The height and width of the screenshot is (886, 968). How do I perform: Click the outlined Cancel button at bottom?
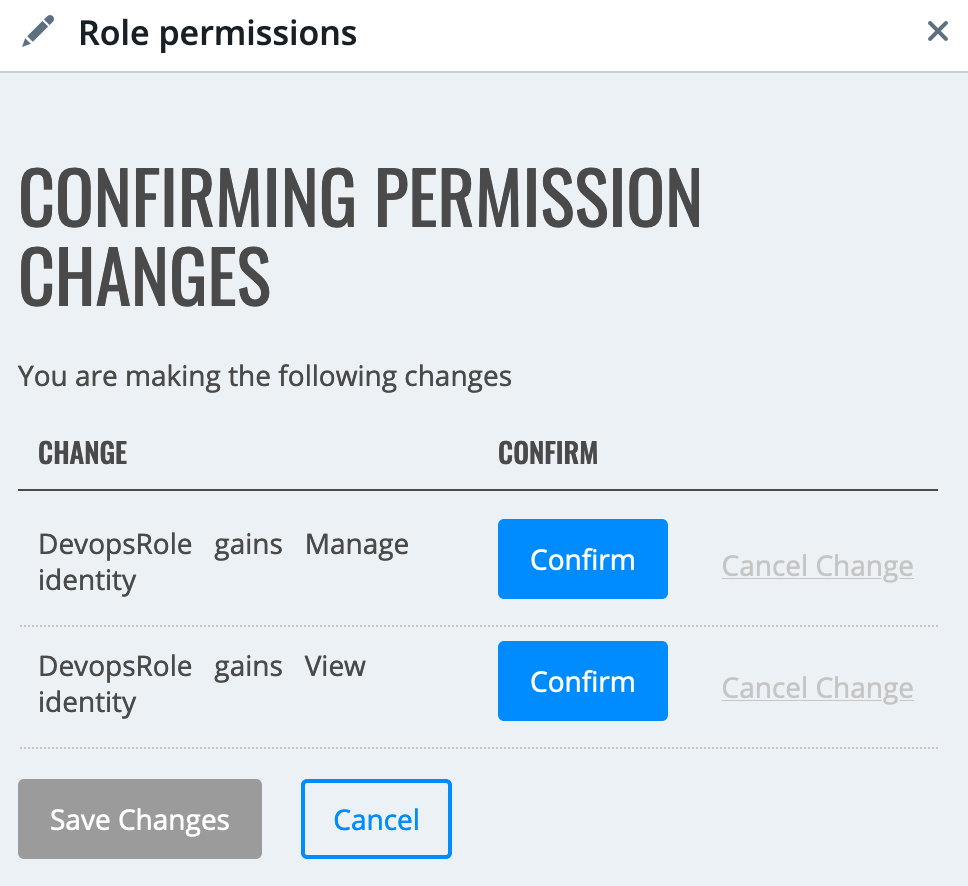(376, 819)
